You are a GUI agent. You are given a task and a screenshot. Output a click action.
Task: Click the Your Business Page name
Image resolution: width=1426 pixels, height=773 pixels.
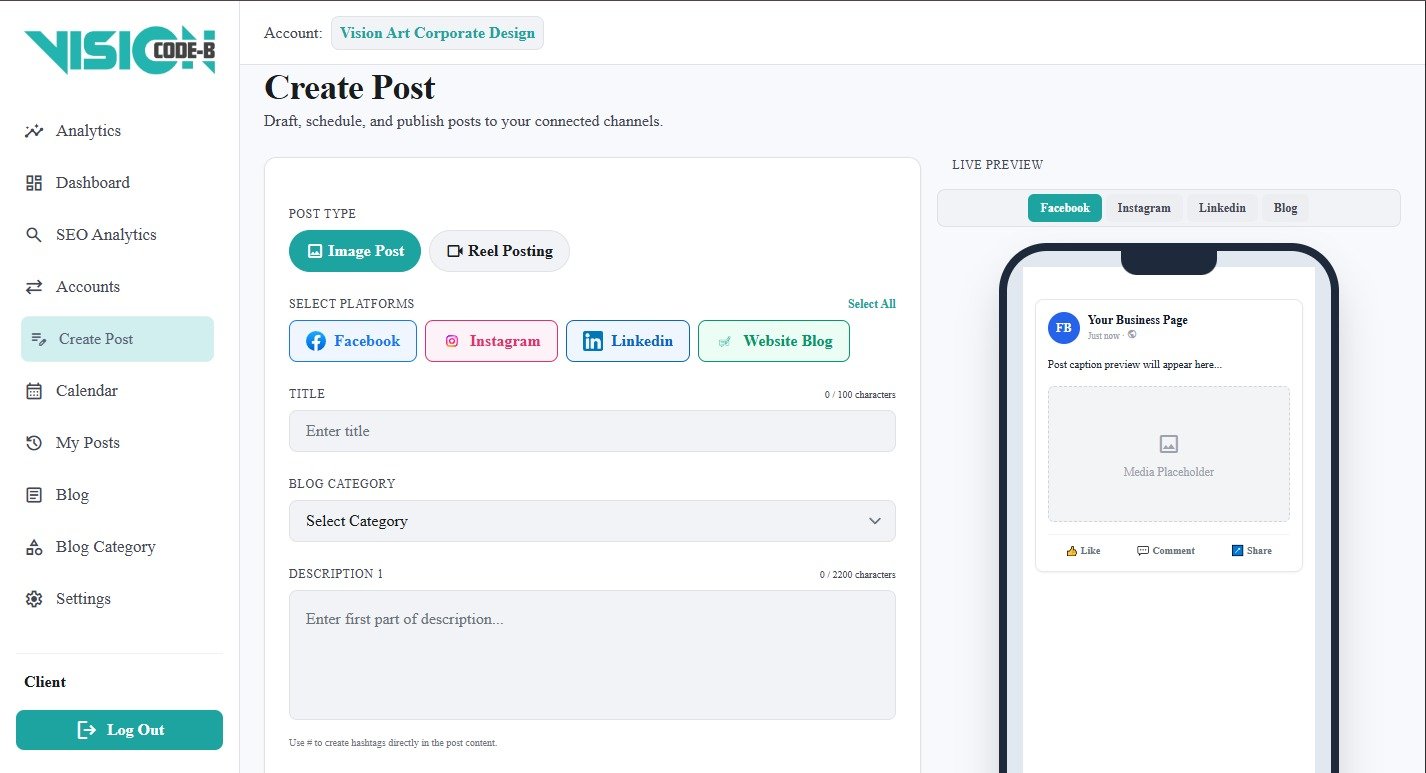click(1138, 320)
